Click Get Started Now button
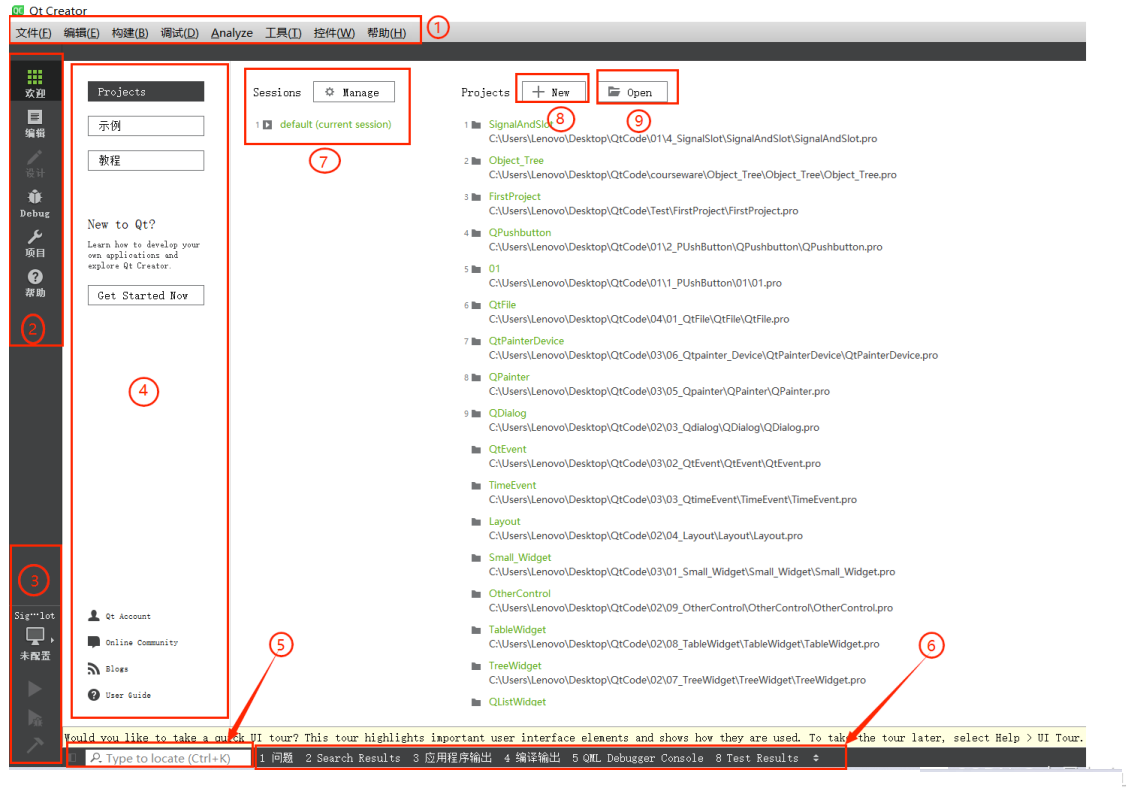Screen dimensions: 1130x797 (x=146, y=295)
